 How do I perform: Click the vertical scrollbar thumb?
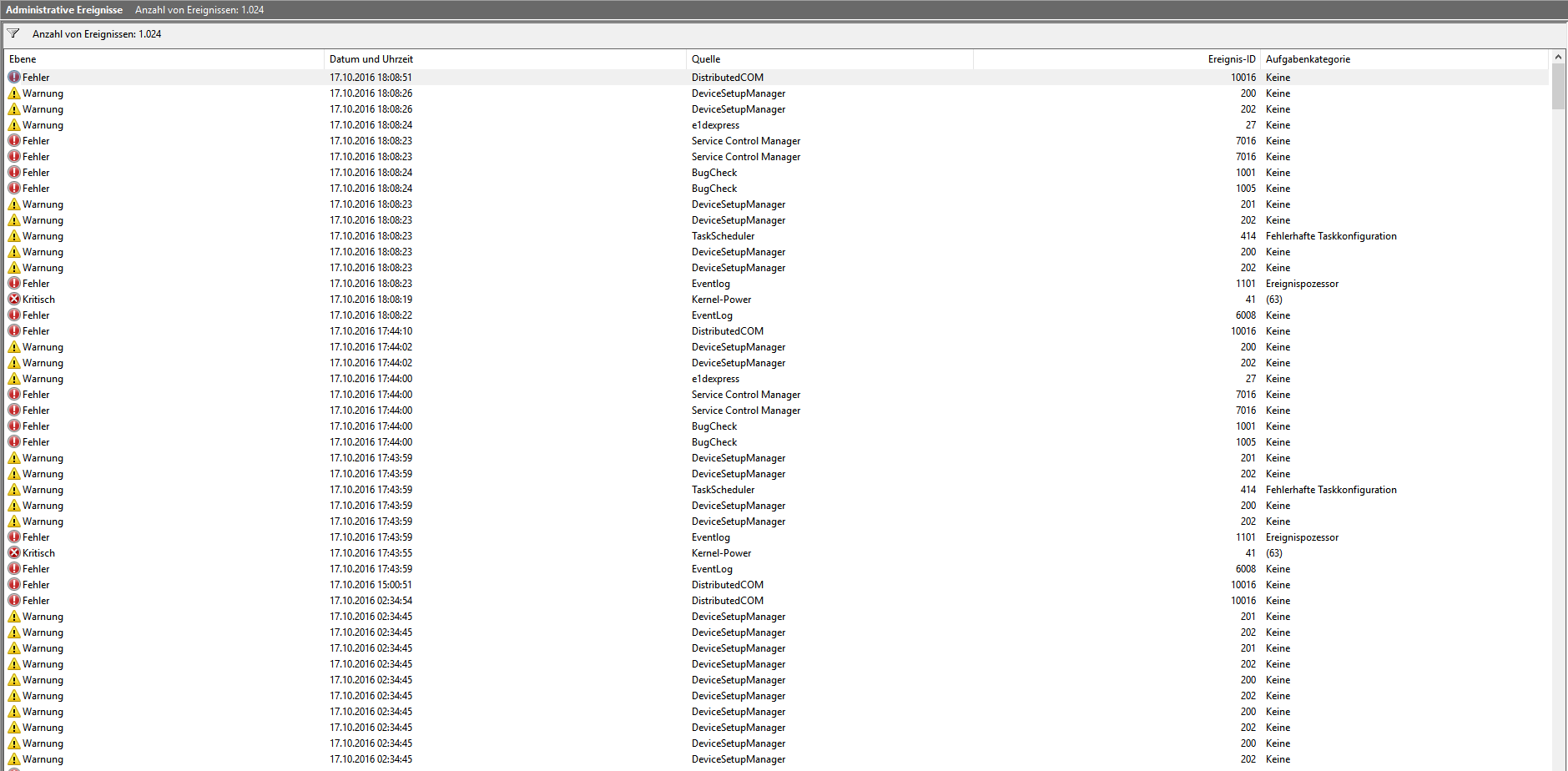click(x=1558, y=87)
